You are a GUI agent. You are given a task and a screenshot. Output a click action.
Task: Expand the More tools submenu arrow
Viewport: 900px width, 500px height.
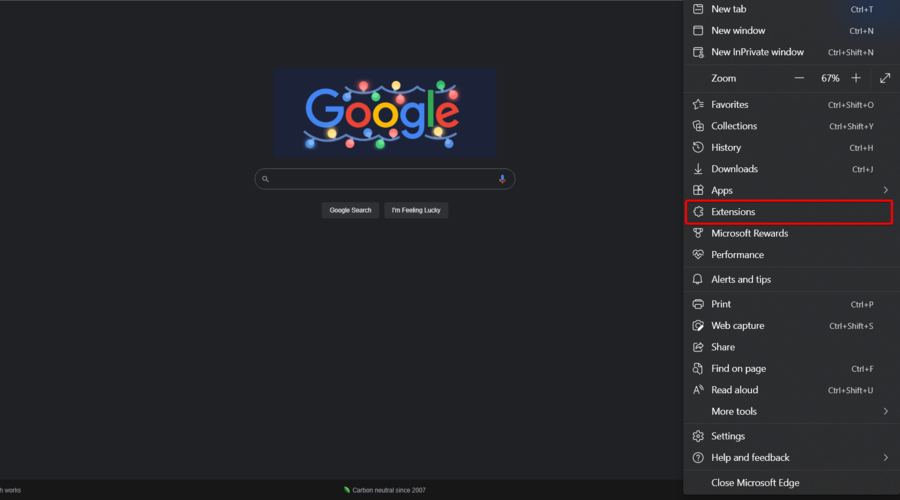(886, 411)
